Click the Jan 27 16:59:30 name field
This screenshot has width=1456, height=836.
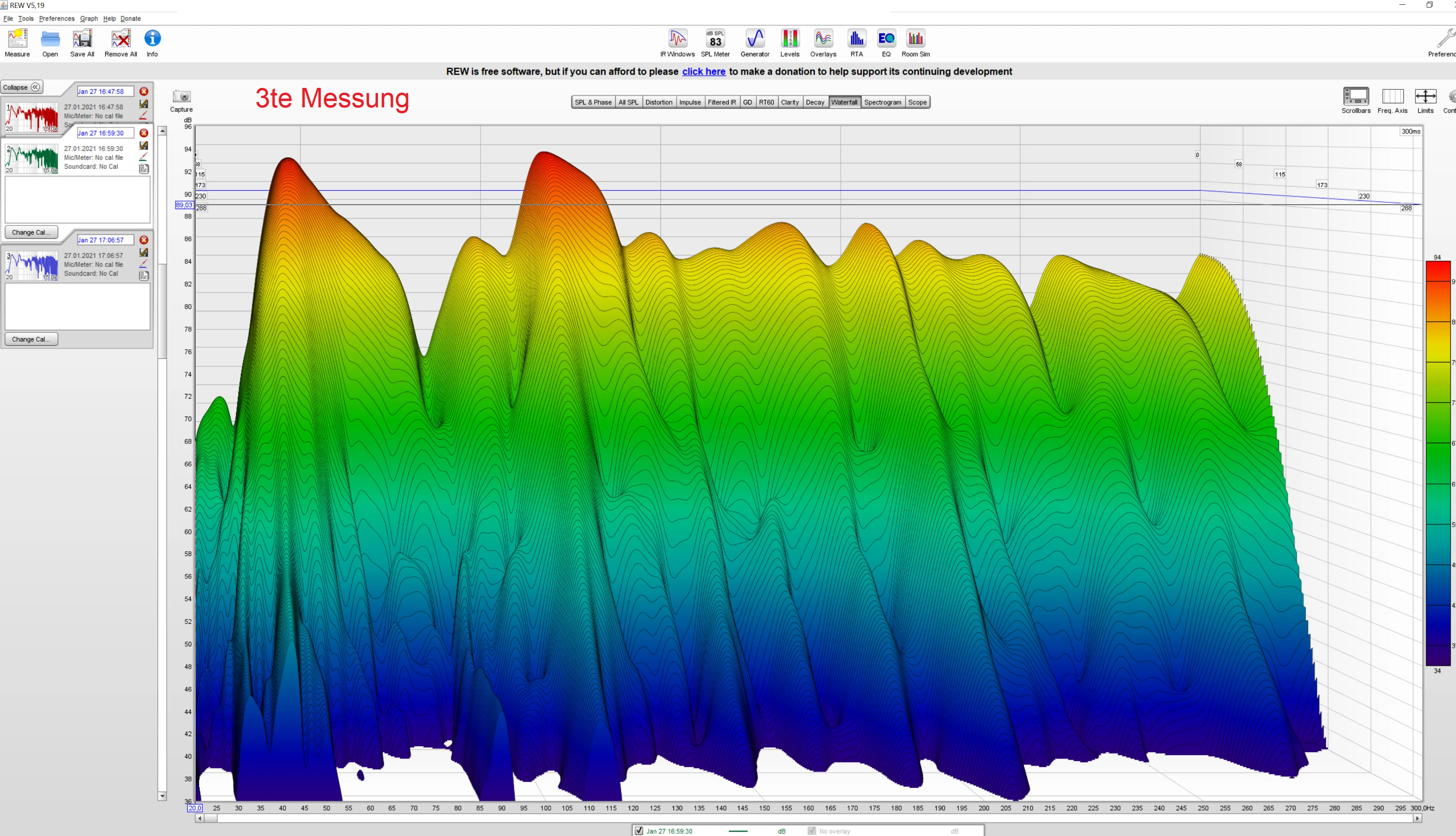tap(106, 133)
